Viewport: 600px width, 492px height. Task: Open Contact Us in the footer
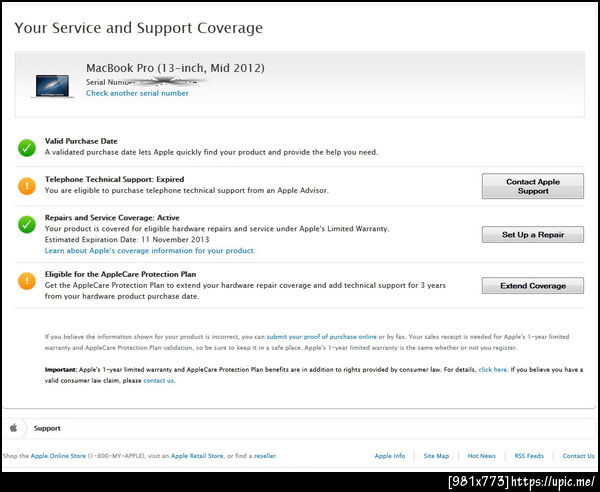pyautogui.click(x=578, y=456)
